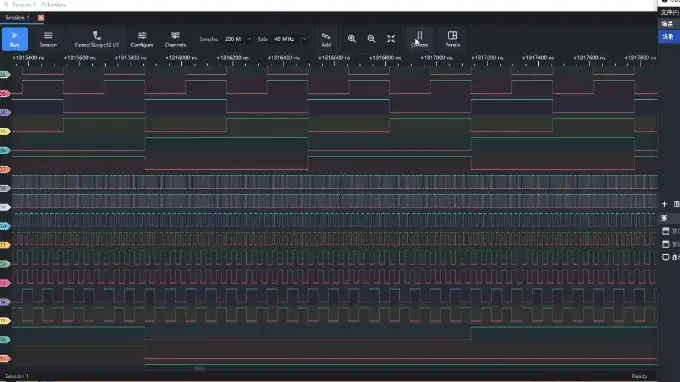Click the blue channel label tag
Image resolution: width=680 pixels, height=382 pixels.
pos(5,226)
